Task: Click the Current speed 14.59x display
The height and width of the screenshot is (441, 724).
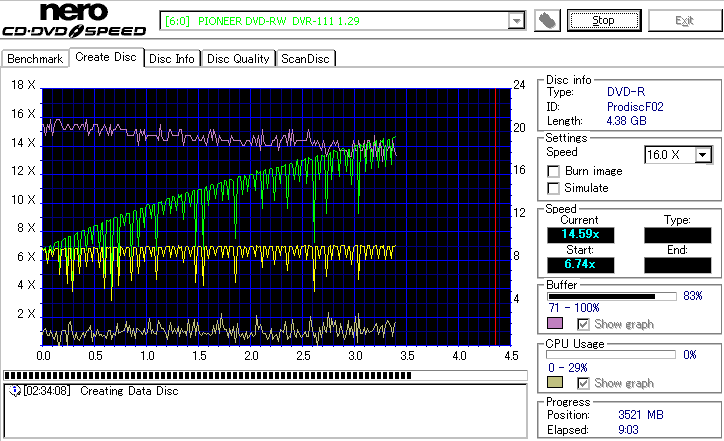Action: coord(580,235)
